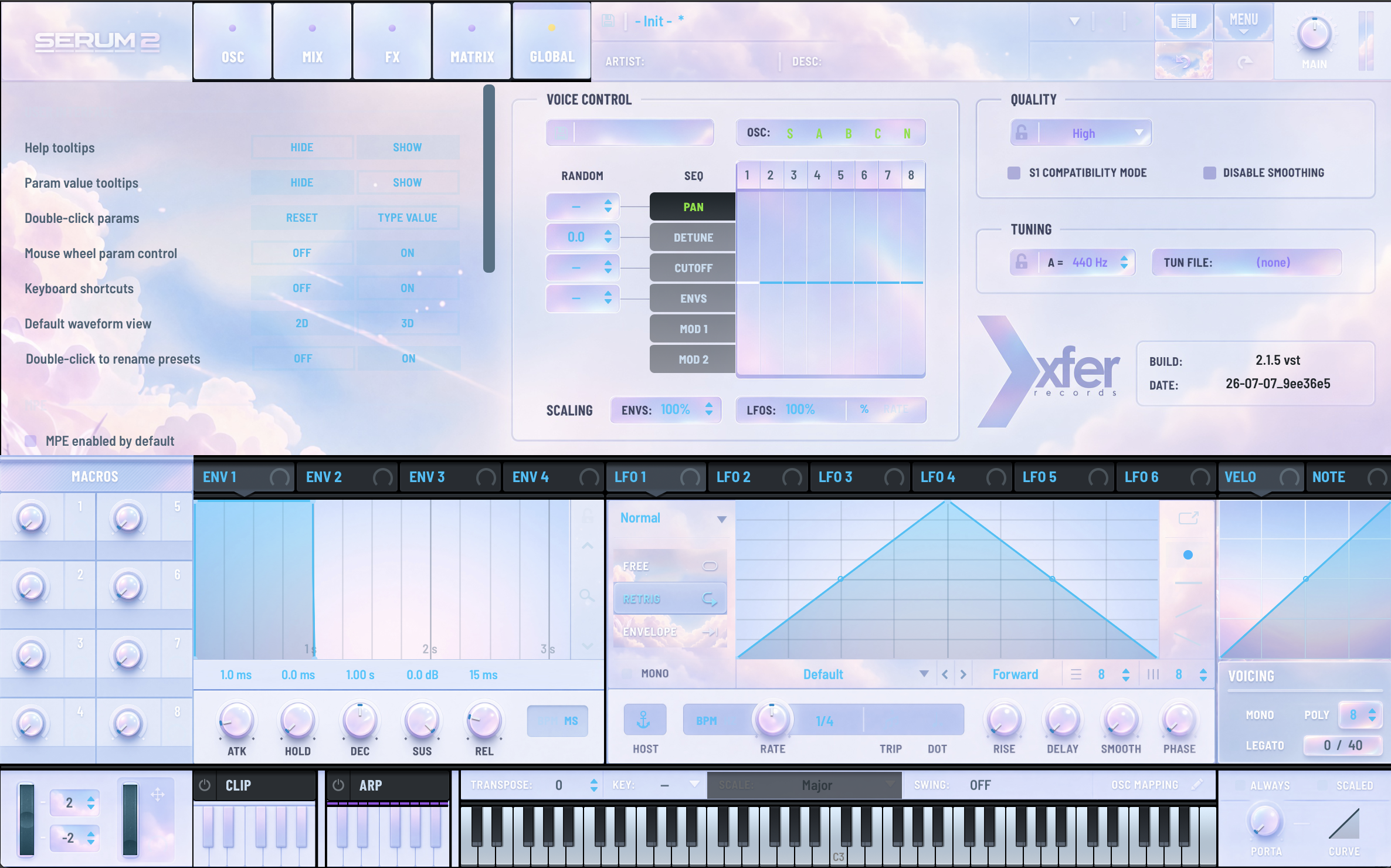The width and height of the screenshot is (1391, 868).
Task: Open the preset browser list icon
Action: 1183,22
